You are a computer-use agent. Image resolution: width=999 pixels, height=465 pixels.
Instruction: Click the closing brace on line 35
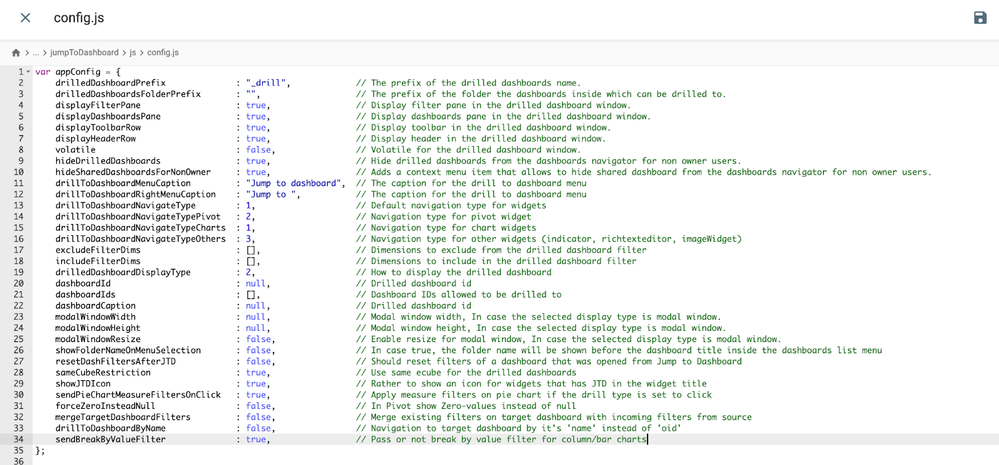(x=38, y=450)
